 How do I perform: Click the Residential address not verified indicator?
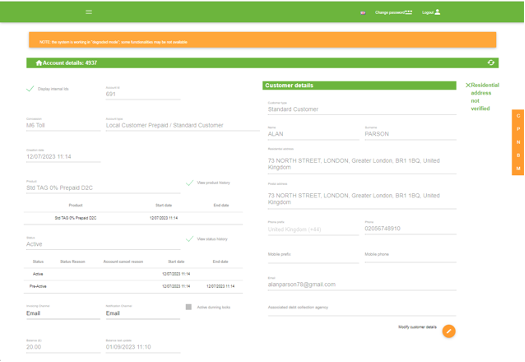click(x=482, y=97)
